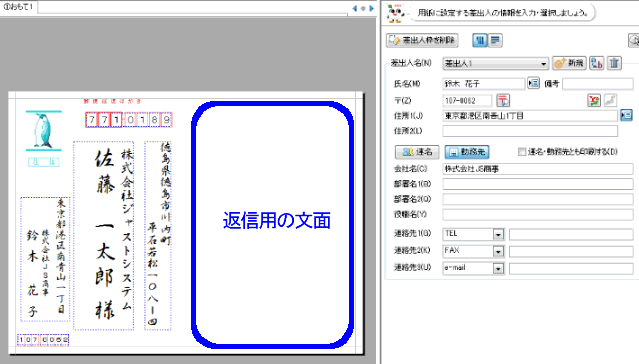The height and width of the screenshot is (364, 639).
Task: Select horizontal writing layout icon
Action: (495, 40)
